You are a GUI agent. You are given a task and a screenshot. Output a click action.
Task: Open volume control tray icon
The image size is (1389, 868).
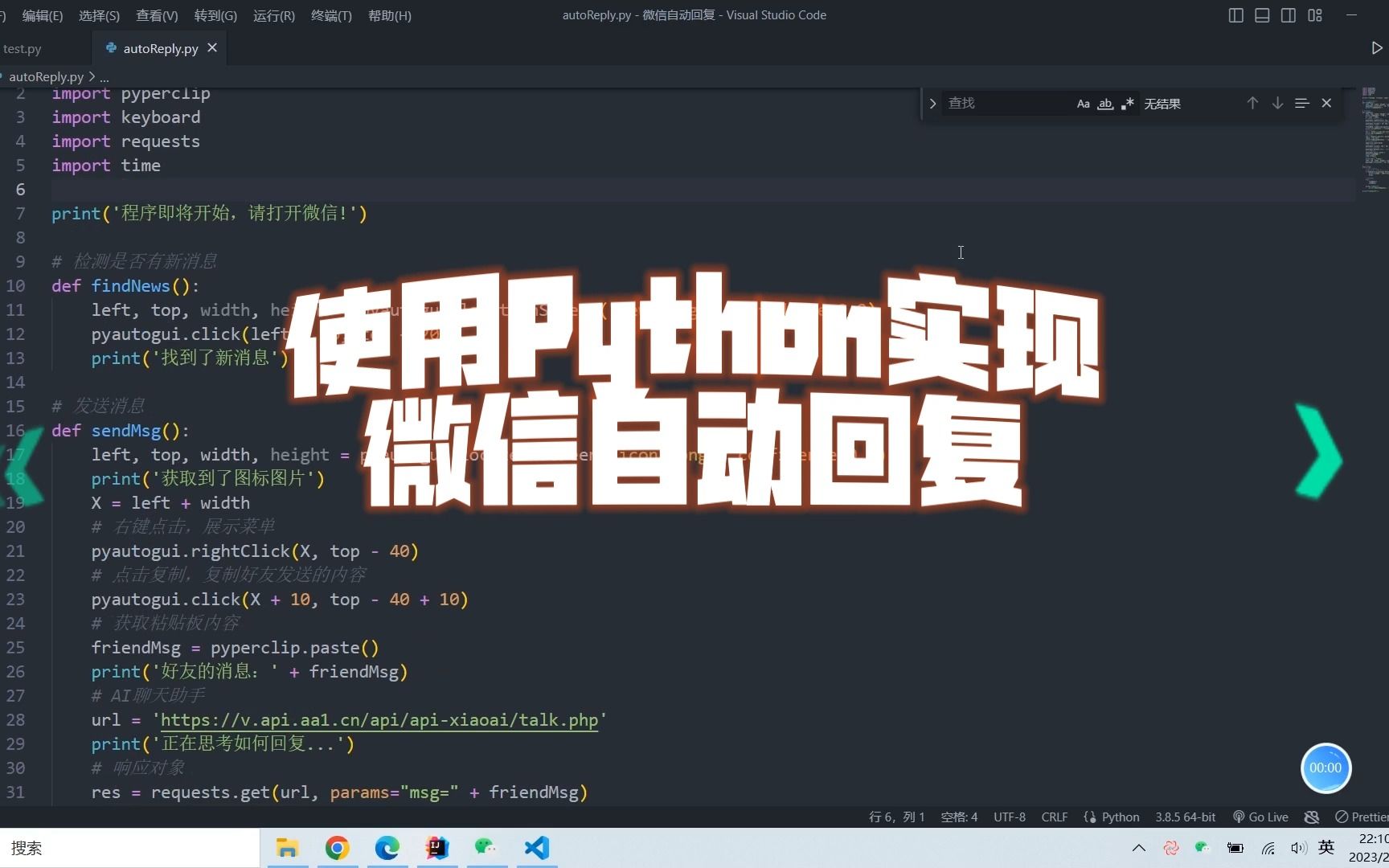click(1298, 848)
